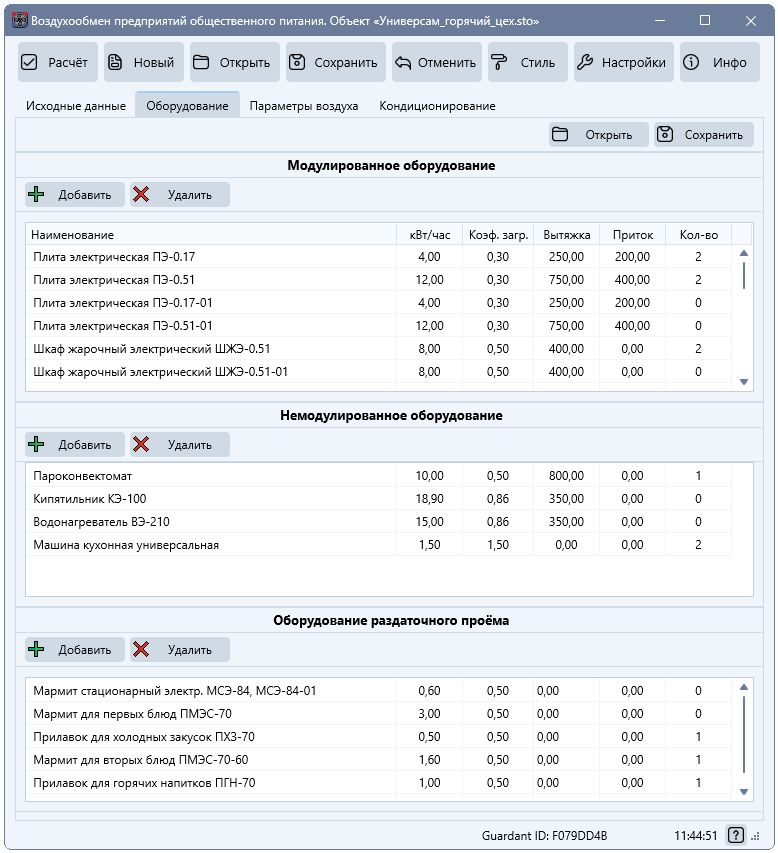Viewport: 778px width, 853px height.
Task: Go to the Кондиционирование tab
Action: point(437,105)
